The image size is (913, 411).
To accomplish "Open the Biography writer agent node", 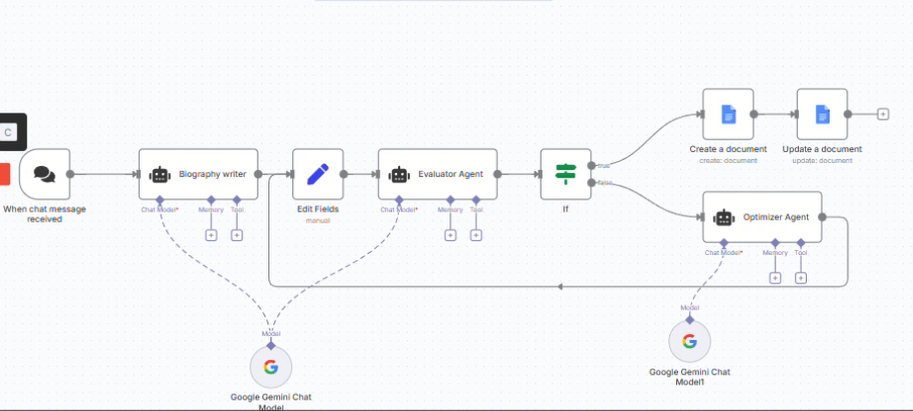I will click(198, 174).
